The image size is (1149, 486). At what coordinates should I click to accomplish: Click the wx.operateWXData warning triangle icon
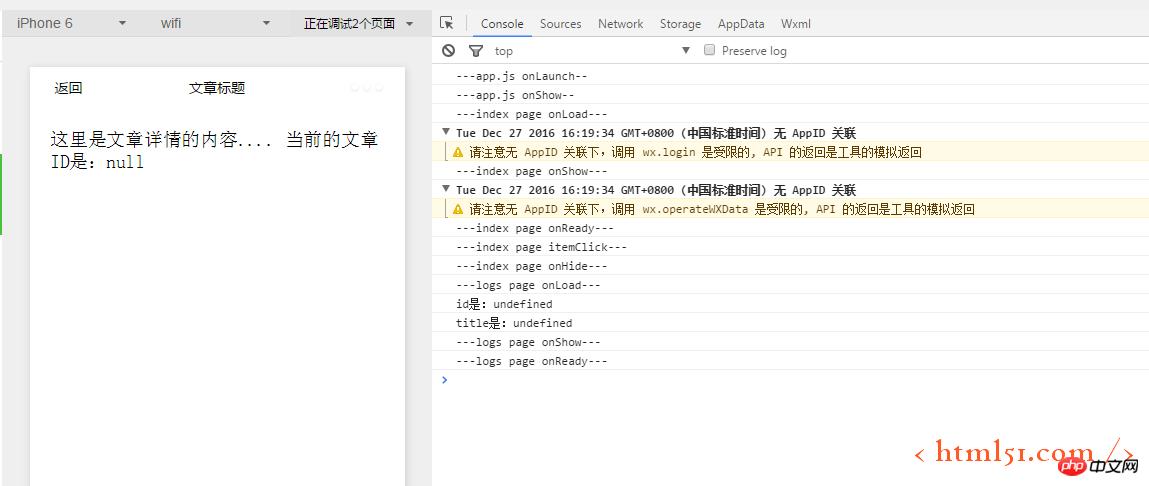pos(458,210)
